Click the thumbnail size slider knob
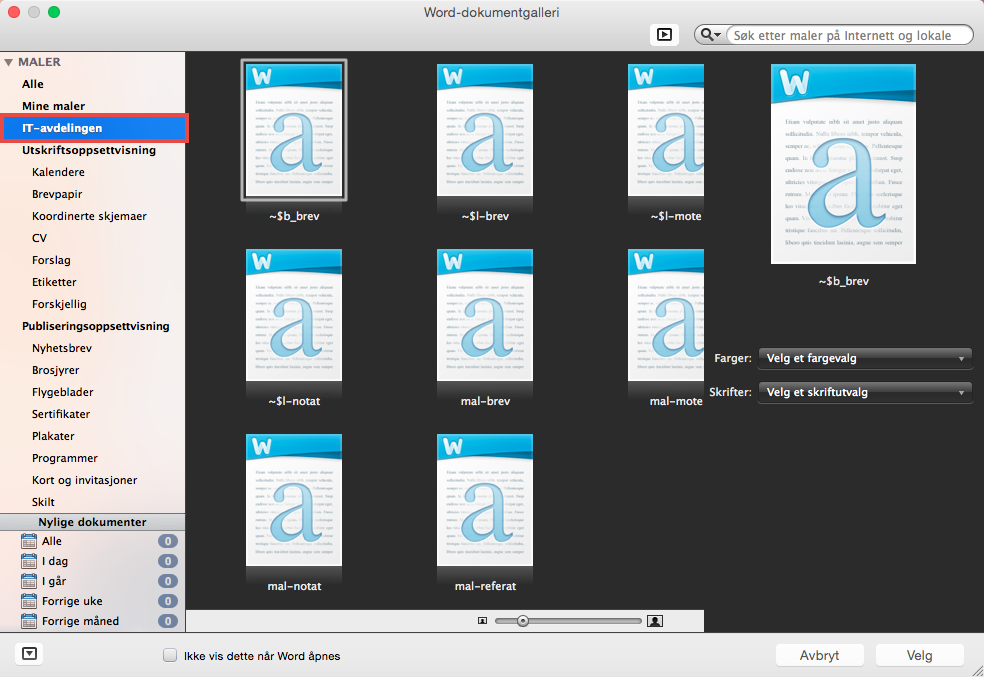The image size is (984, 677). (523, 621)
